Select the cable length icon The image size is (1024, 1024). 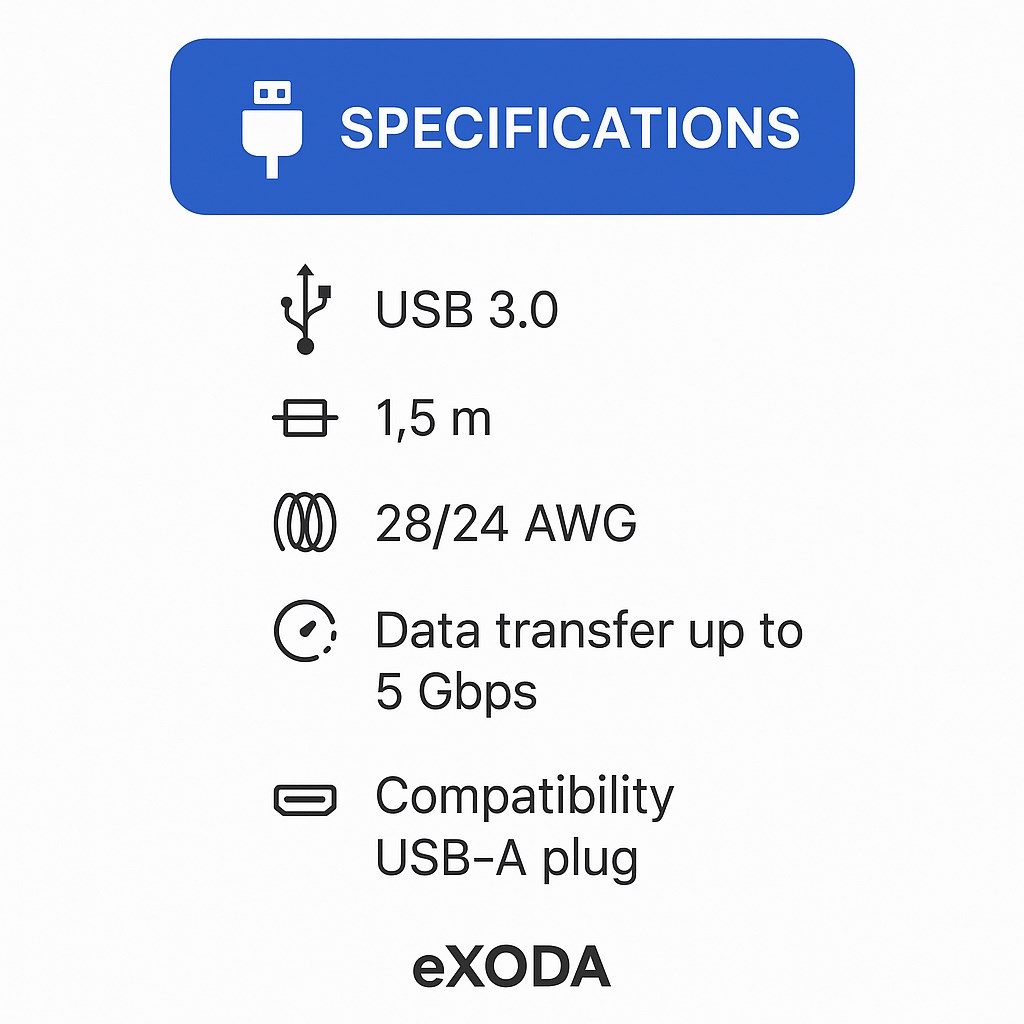coord(305,418)
